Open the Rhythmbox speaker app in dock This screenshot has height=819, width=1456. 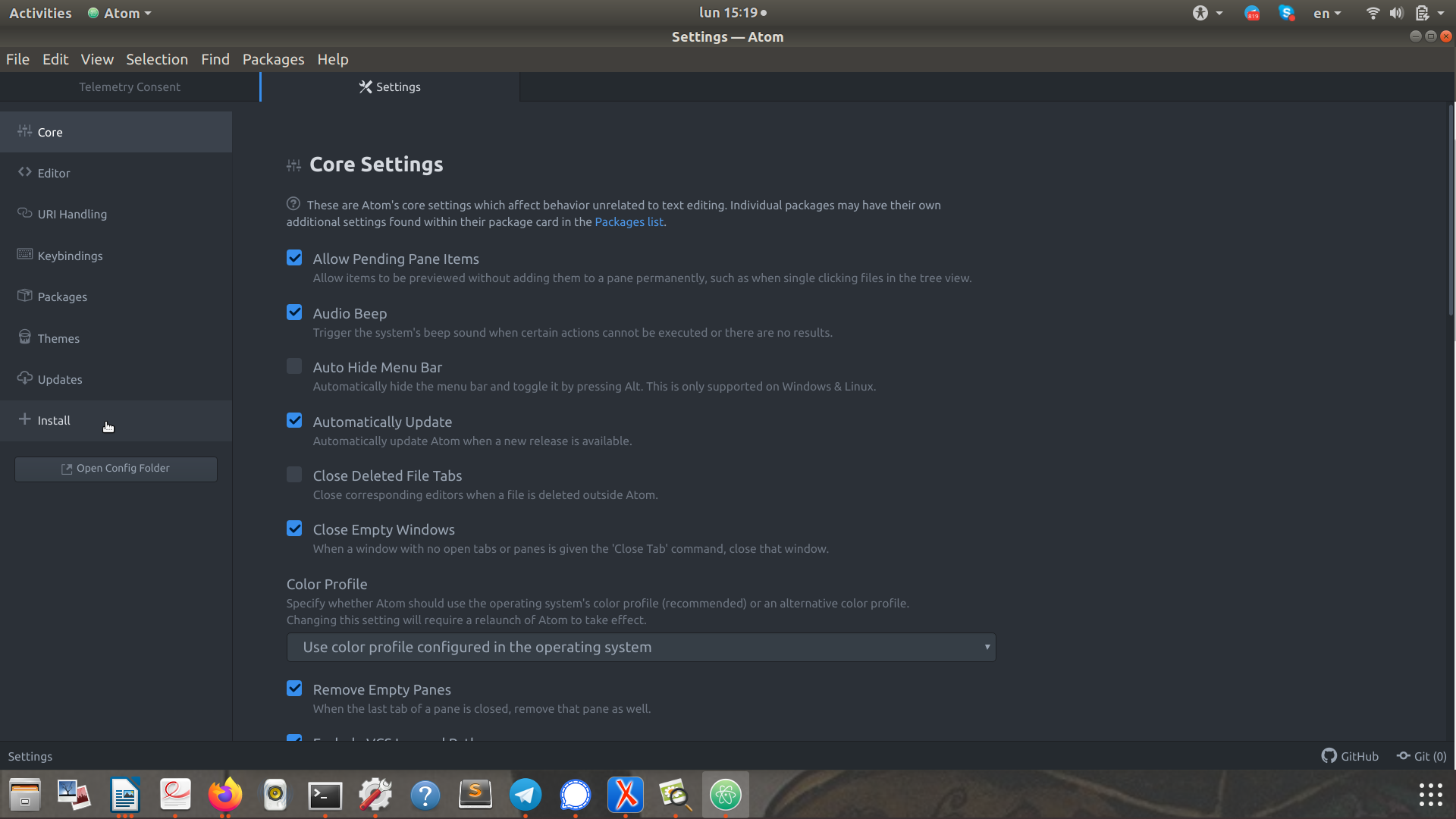pyautogui.click(x=275, y=795)
